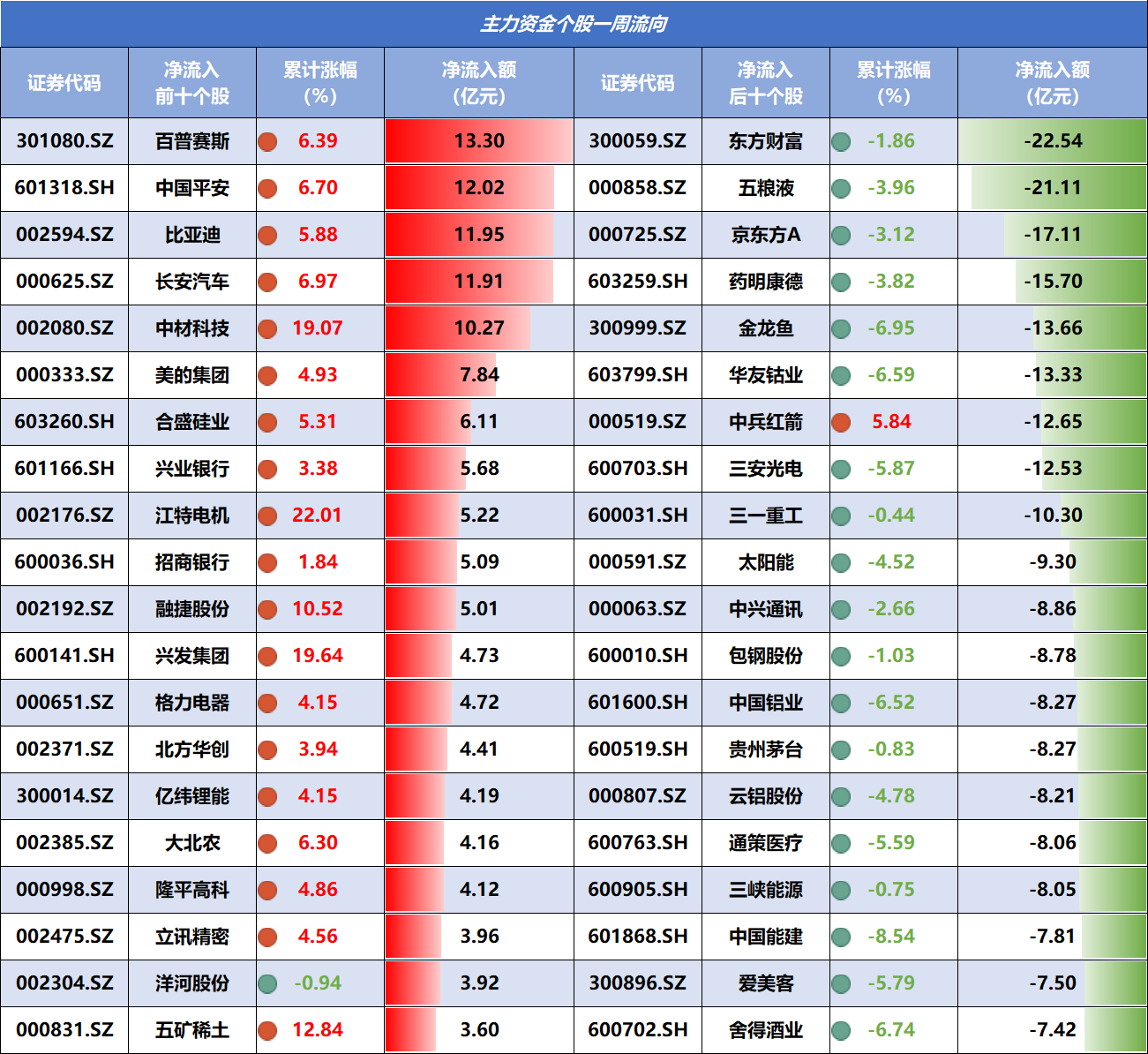1148x1054 pixels.
Task: Click the red dot in 大北农 row
Action: (x=267, y=843)
